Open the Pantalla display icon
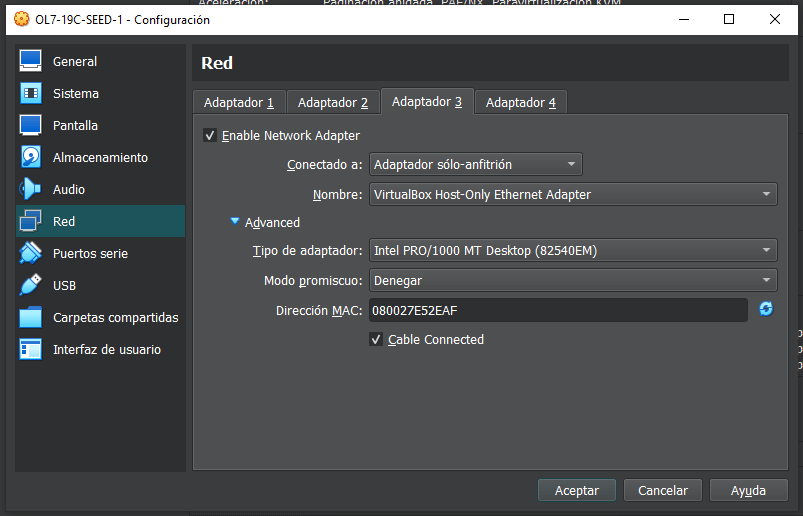This screenshot has height=516, width=803. click(x=31, y=125)
